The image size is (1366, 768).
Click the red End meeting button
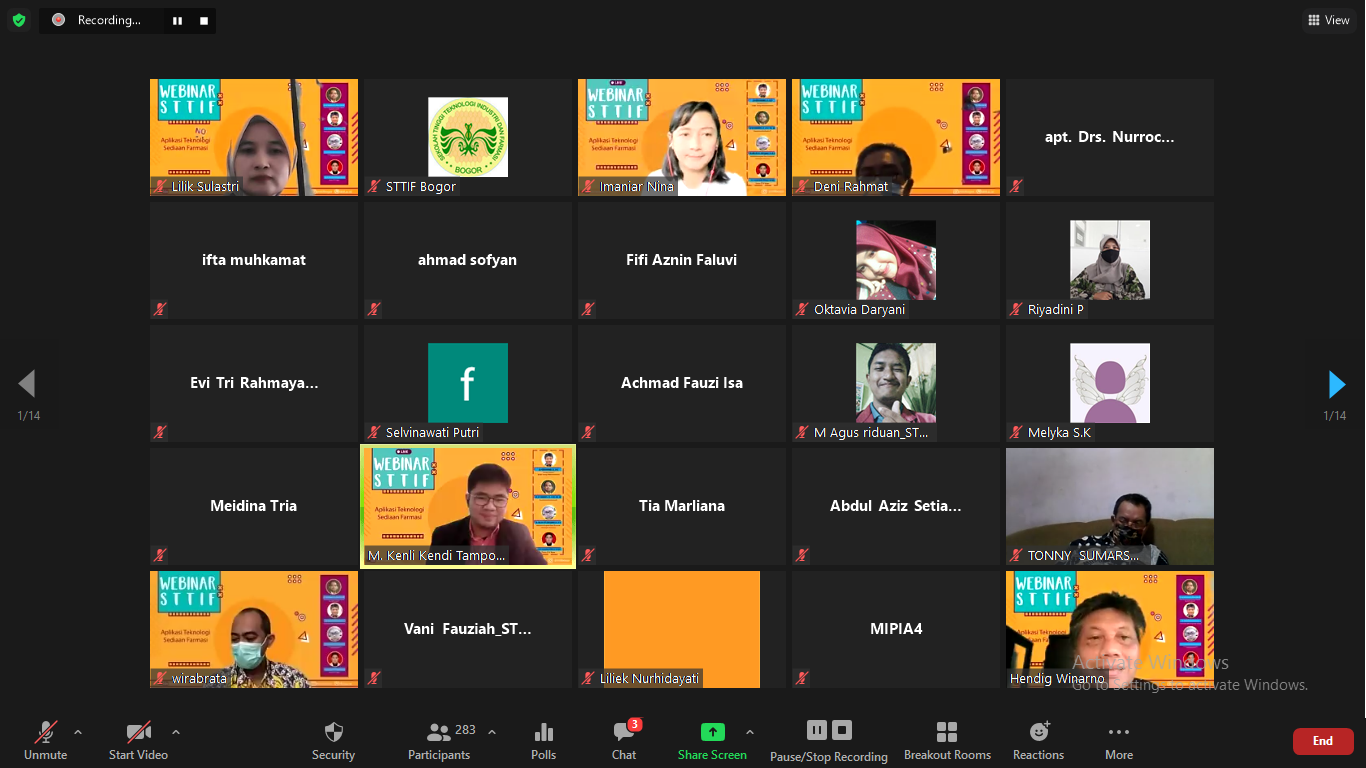(1322, 741)
